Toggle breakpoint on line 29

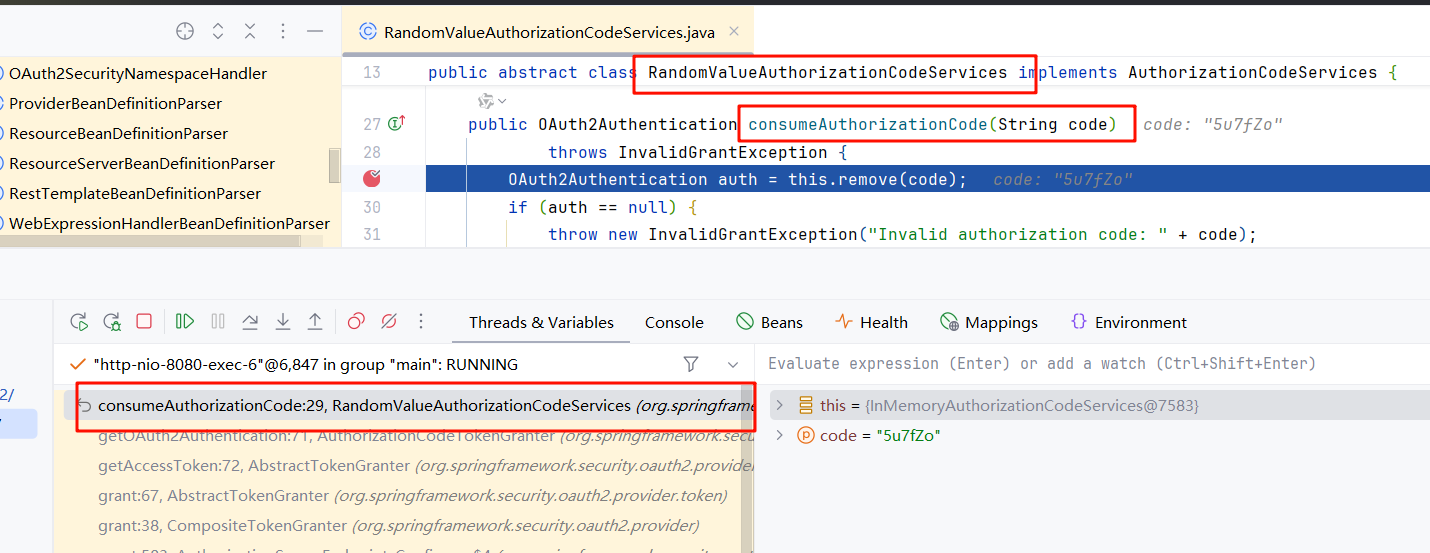(372, 179)
